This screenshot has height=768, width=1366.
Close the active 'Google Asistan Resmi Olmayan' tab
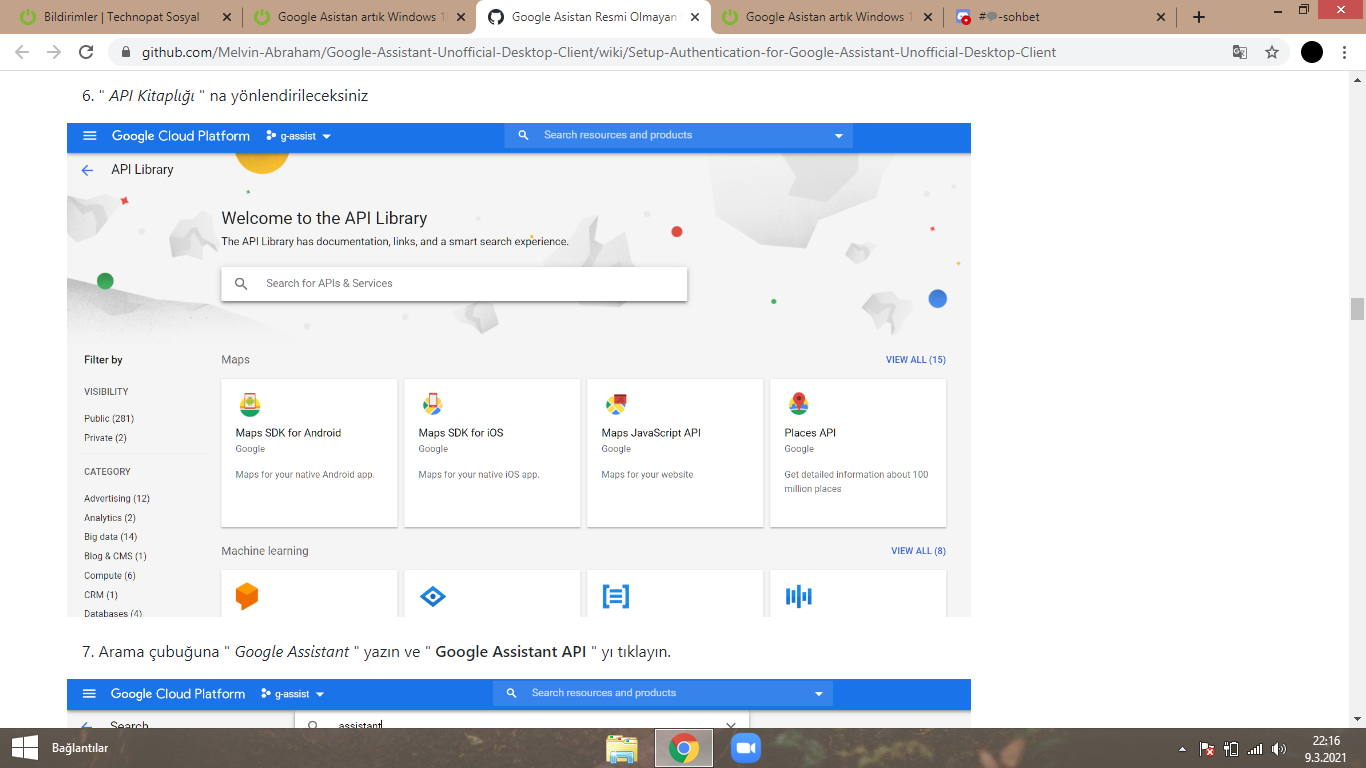(x=695, y=17)
